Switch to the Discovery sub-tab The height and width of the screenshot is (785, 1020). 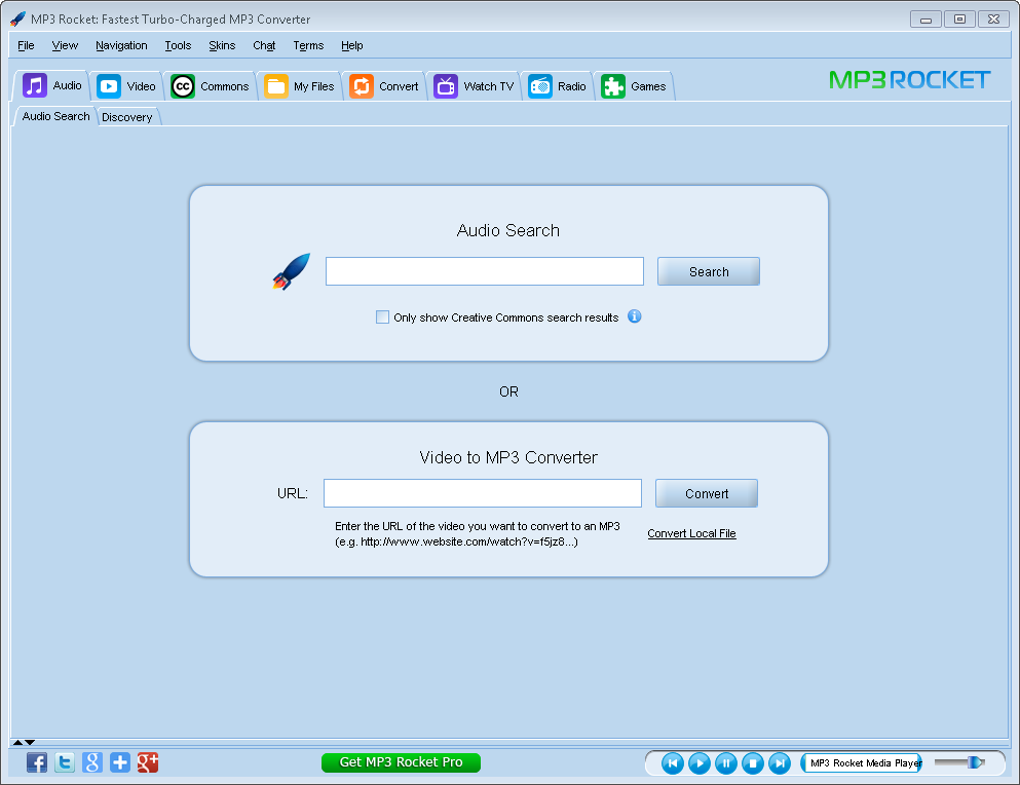click(x=128, y=117)
